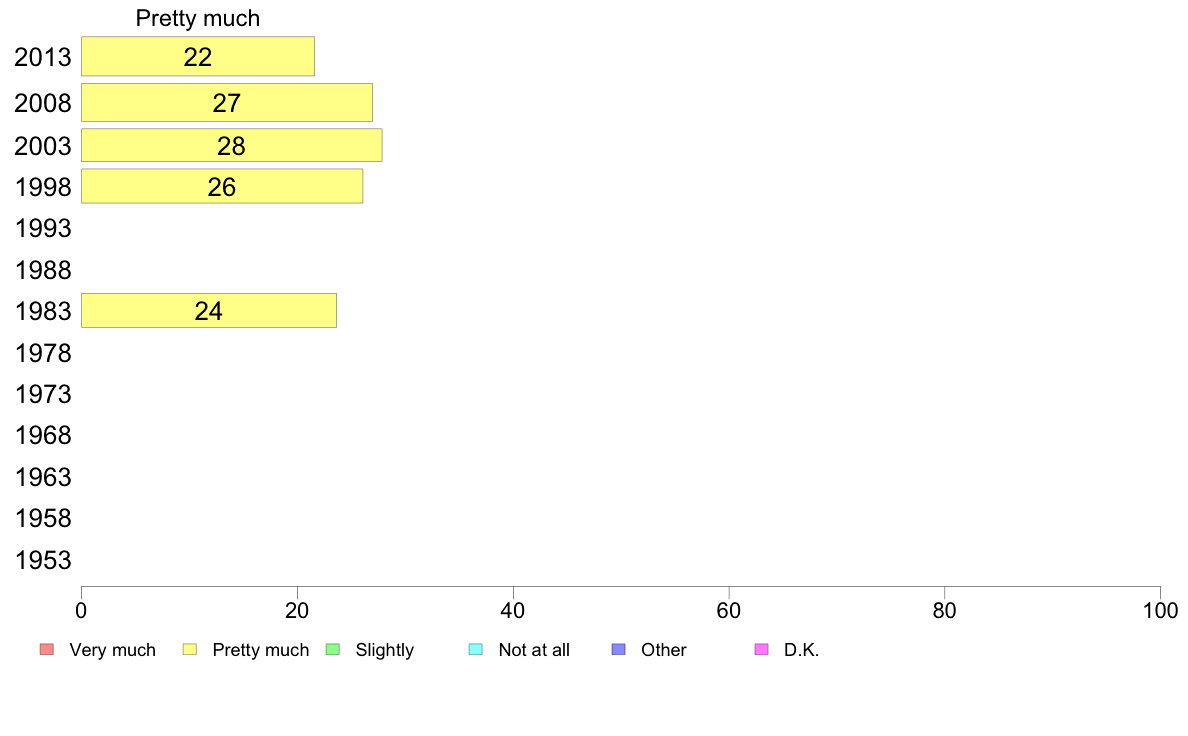Image resolution: width=1188 pixels, height=736 pixels.
Task: Click the magenta D.K. legend swatch
Action: coord(761,650)
